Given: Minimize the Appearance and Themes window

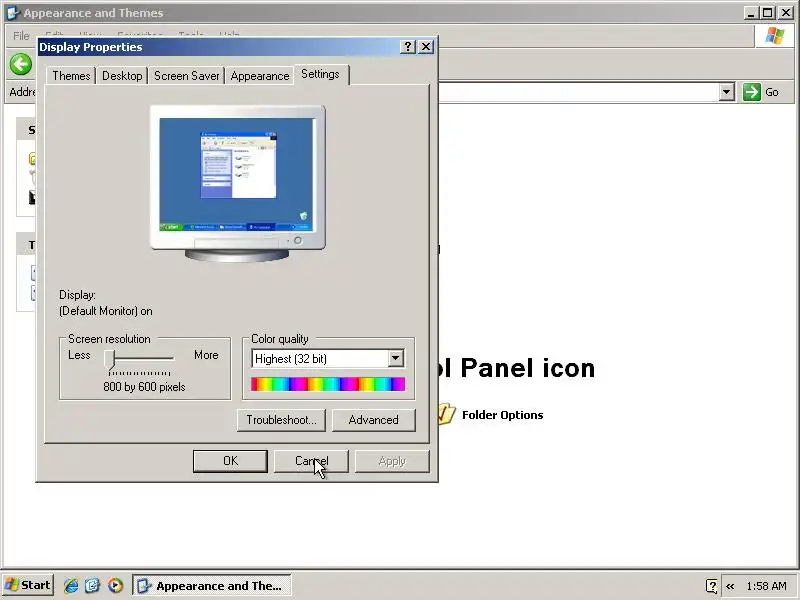Looking at the screenshot, I should (x=751, y=13).
